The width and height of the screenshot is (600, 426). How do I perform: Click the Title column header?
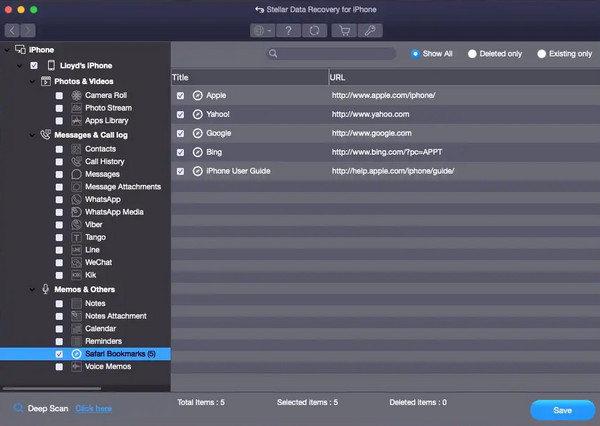pos(249,77)
